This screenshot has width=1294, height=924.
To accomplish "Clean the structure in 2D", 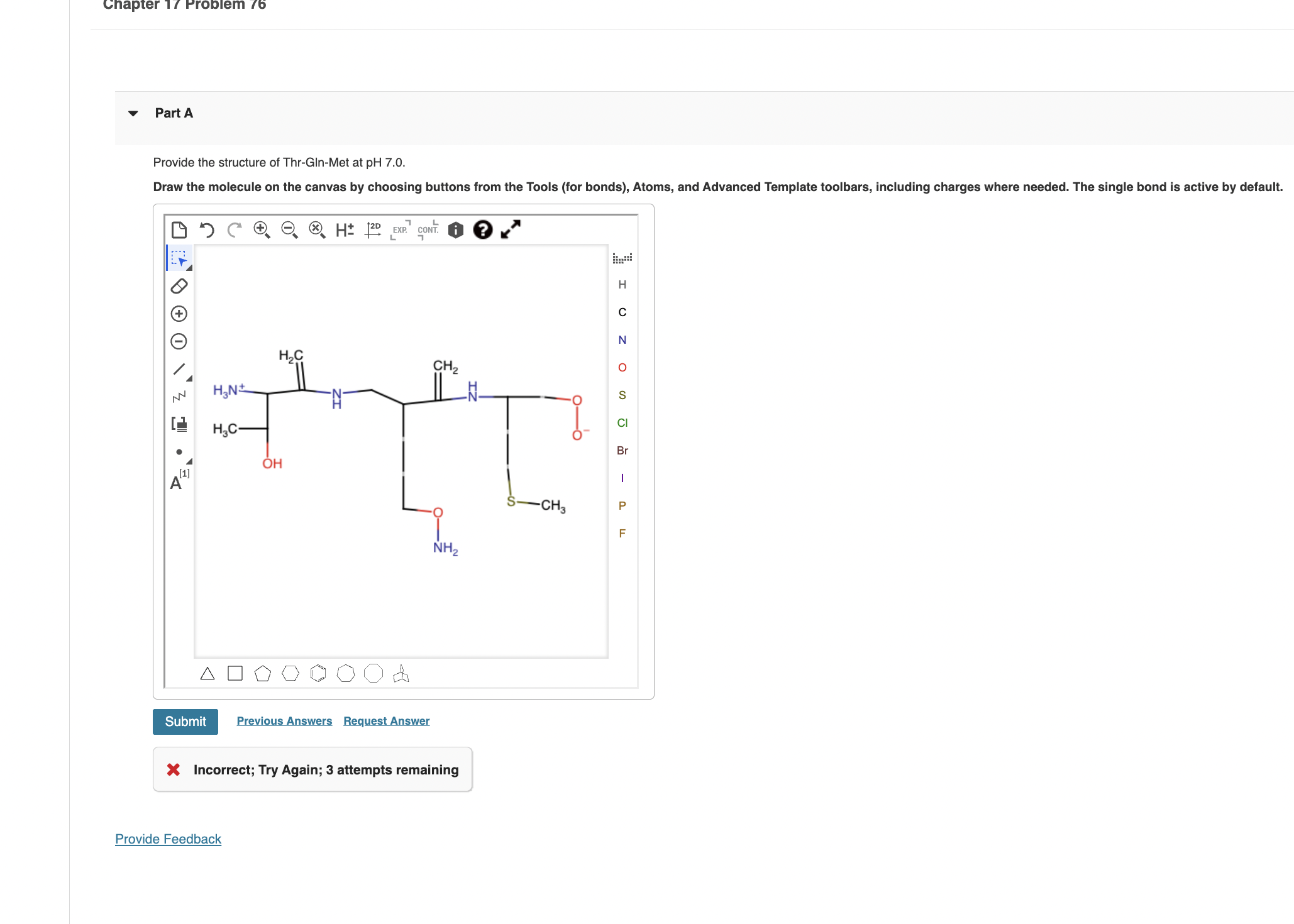I will click(373, 230).
